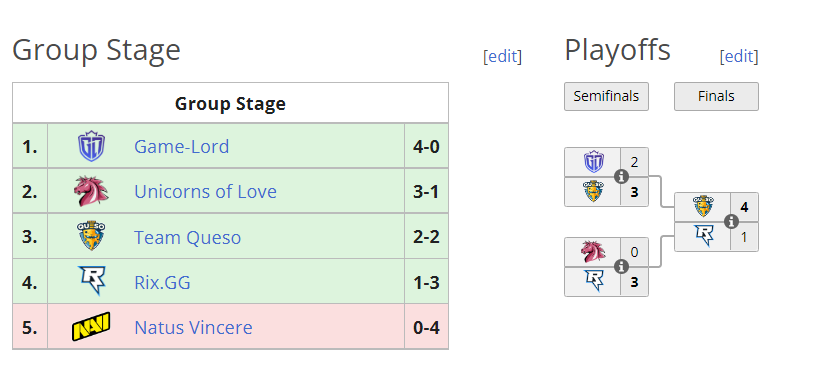Open the Team Queso team link
814x375 pixels.
pyautogui.click(x=187, y=237)
